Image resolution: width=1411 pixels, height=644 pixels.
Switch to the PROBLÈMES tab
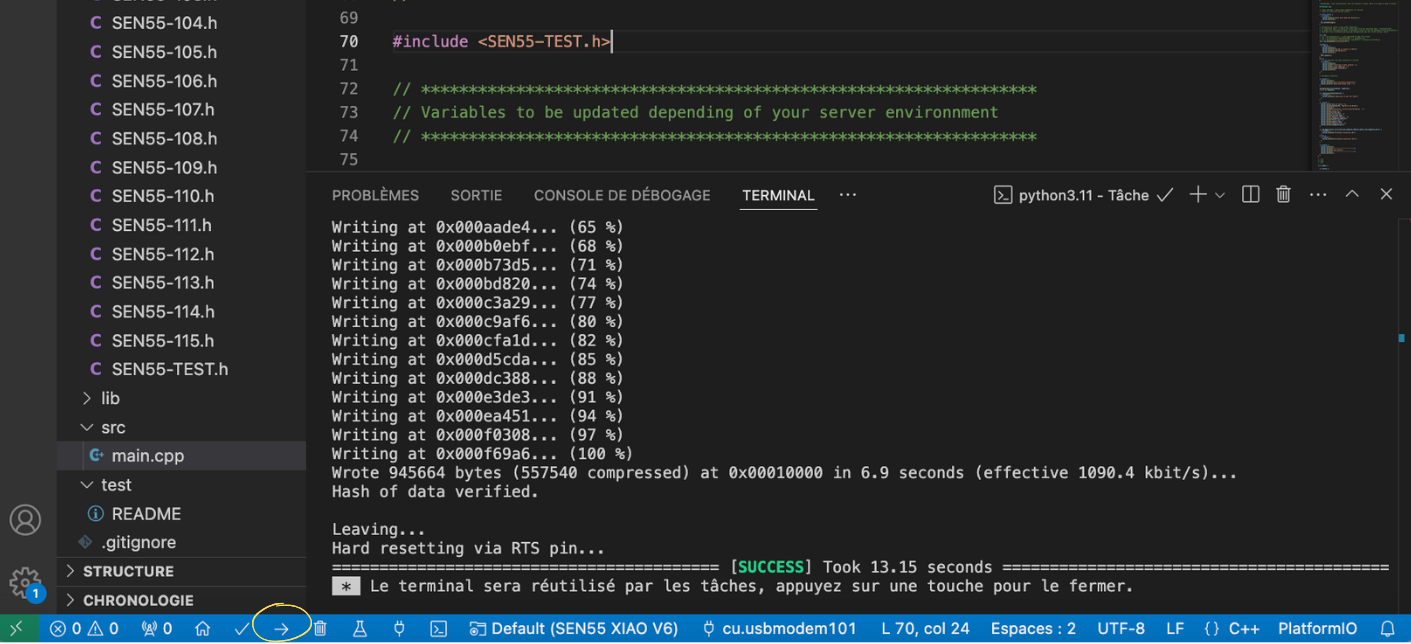click(375, 195)
